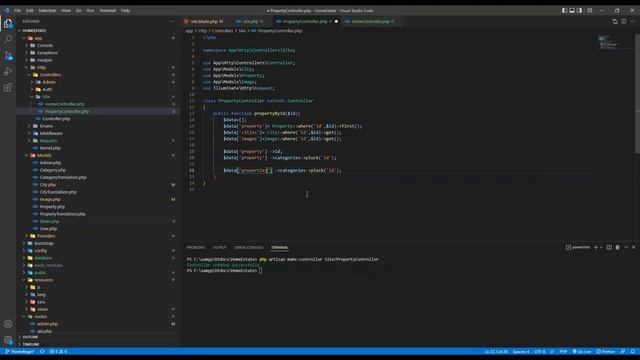Toggle primary side bar from title bar

(x=564, y=11)
